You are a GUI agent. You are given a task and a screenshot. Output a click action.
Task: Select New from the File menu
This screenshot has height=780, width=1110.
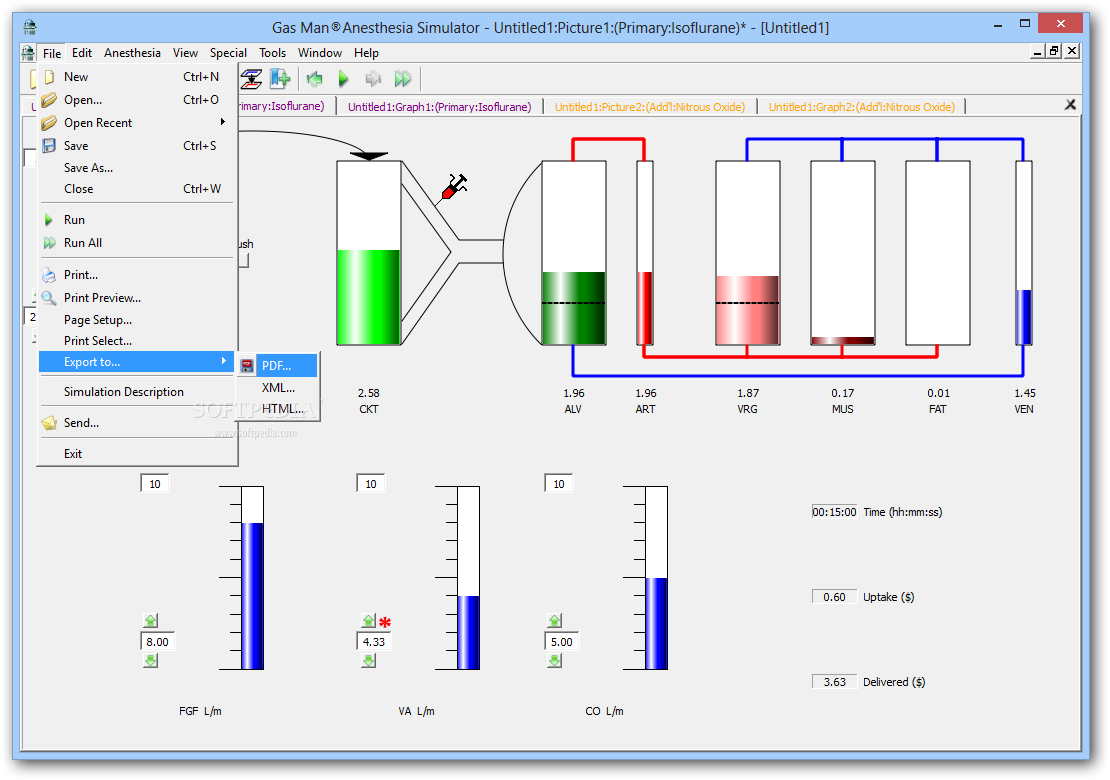(x=137, y=76)
